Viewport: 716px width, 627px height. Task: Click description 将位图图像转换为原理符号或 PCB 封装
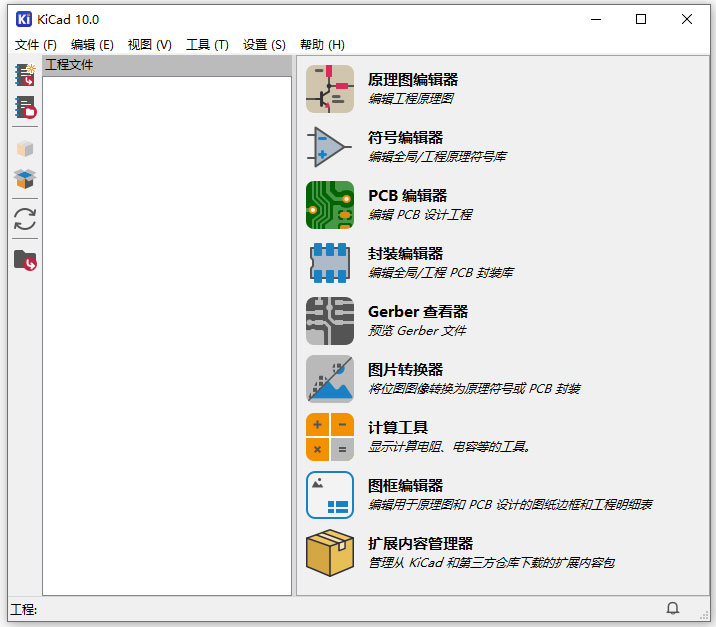(x=474, y=389)
